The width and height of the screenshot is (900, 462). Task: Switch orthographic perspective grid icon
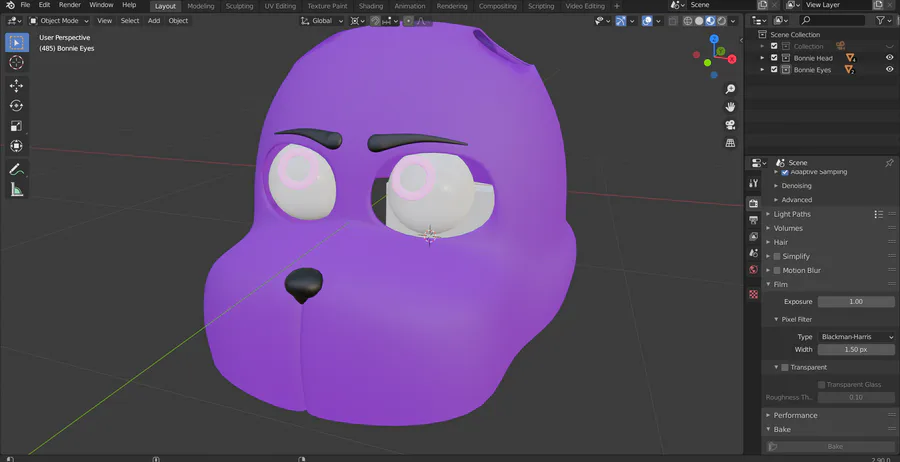pos(730,143)
